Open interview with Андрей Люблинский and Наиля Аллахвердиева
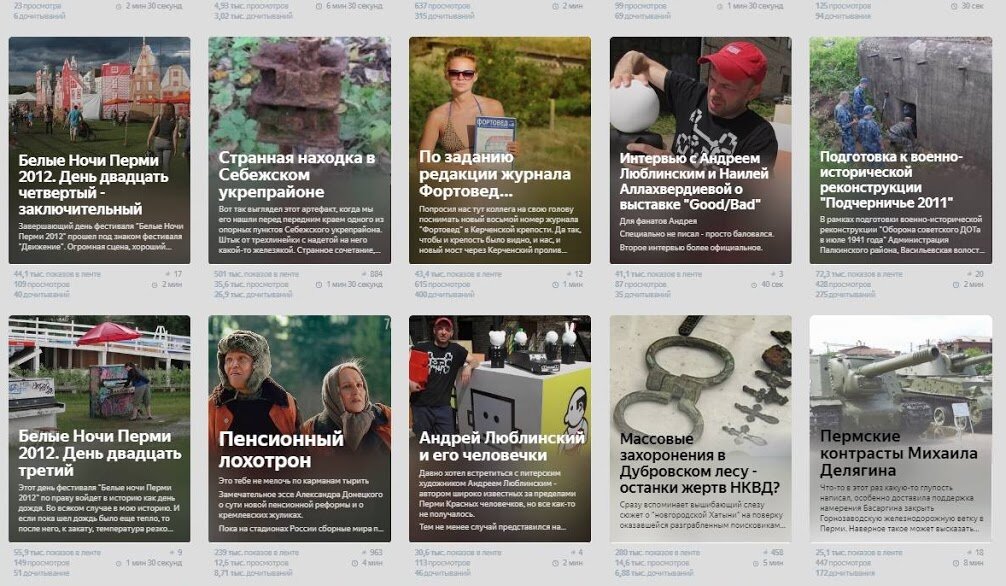The width and height of the screenshot is (1006, 586). tap(701, 150)
